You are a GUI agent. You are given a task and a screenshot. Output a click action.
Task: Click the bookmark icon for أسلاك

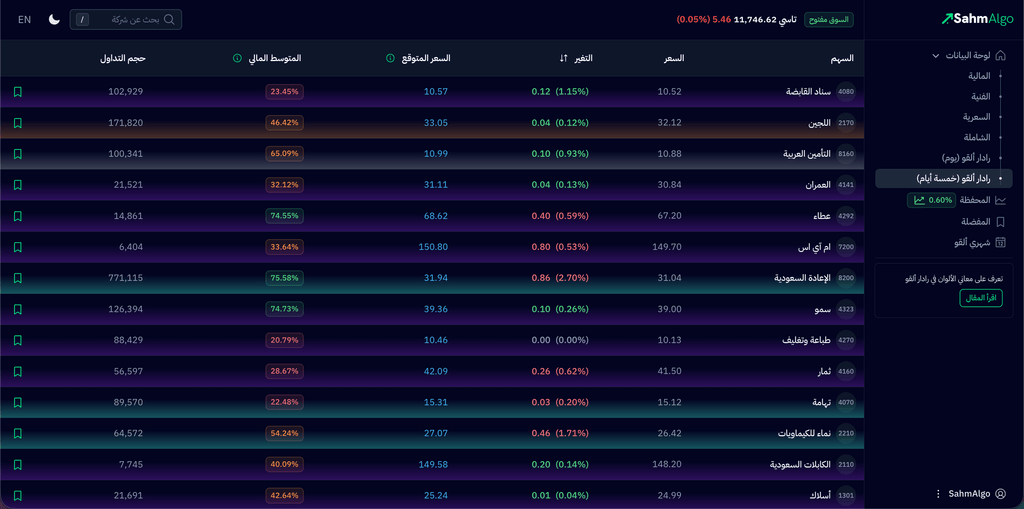click(x=18, y=495)
